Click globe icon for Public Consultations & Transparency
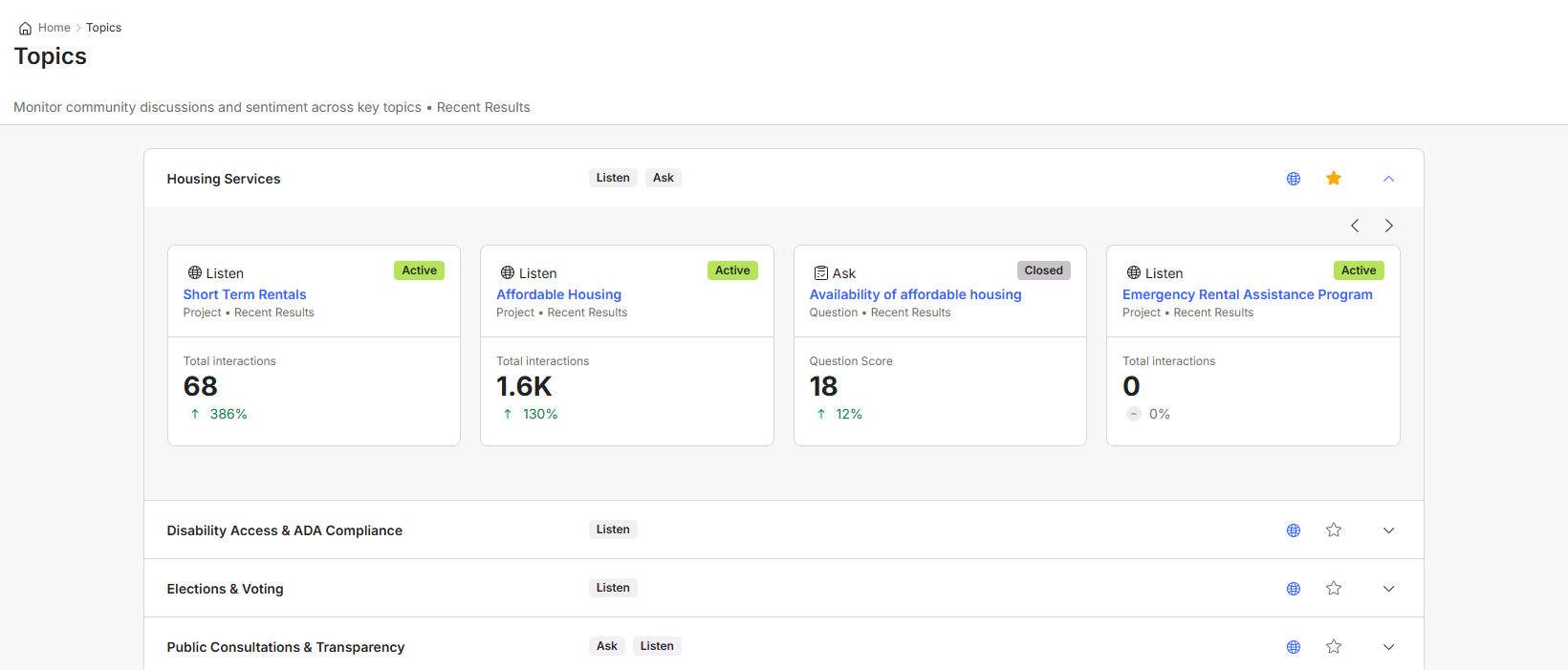Screen dimensions: 1568x670 coord(1294,647)
